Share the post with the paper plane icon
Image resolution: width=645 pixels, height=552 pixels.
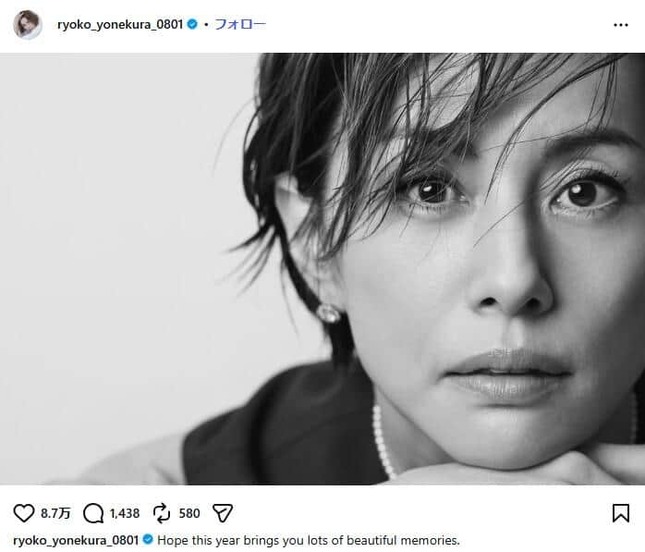click(x=223, y=513)
